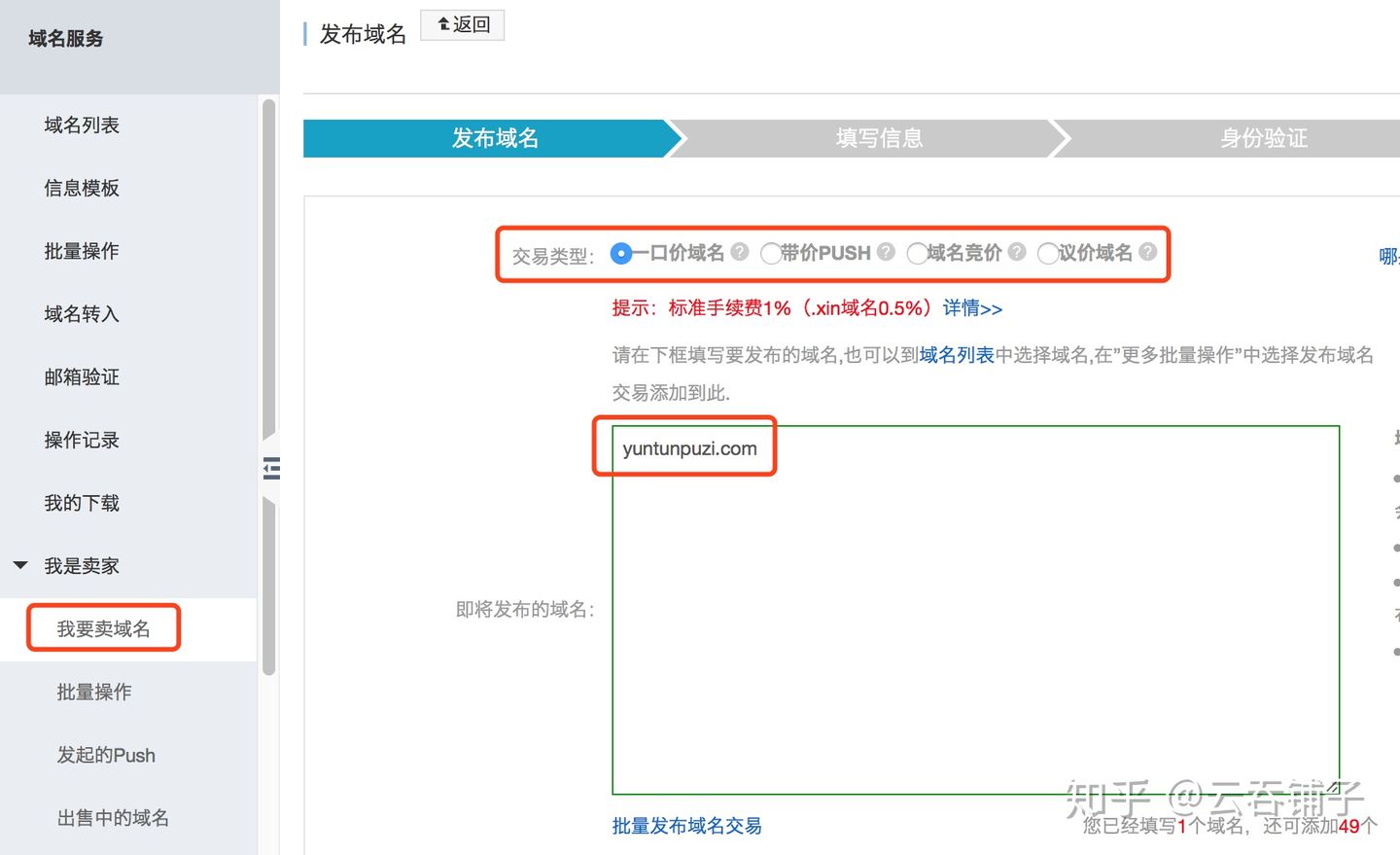Image resolution: width=1400 pixels, height=855 pixels.
Task: Click the 返回 button at the top
Action: point(462,24)
